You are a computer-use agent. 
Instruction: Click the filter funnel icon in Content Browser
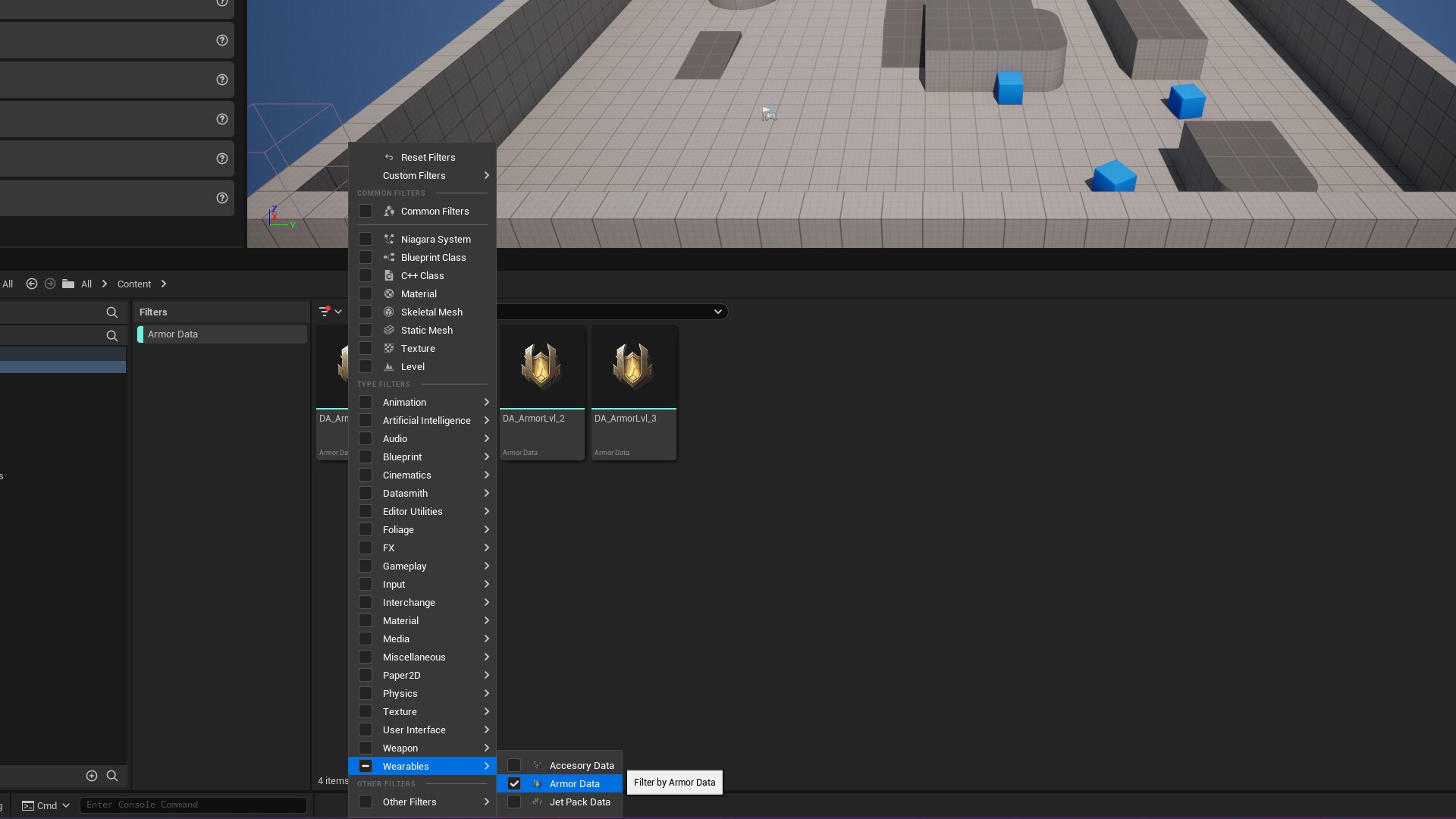click(x=325, y=312)
